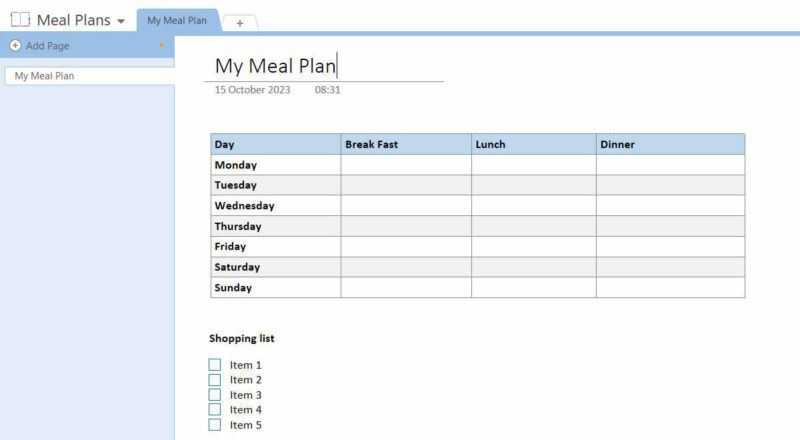The image size is (800, 440).
Task: Click the Monday Break Fast empty cell
Action: [406, 165]
